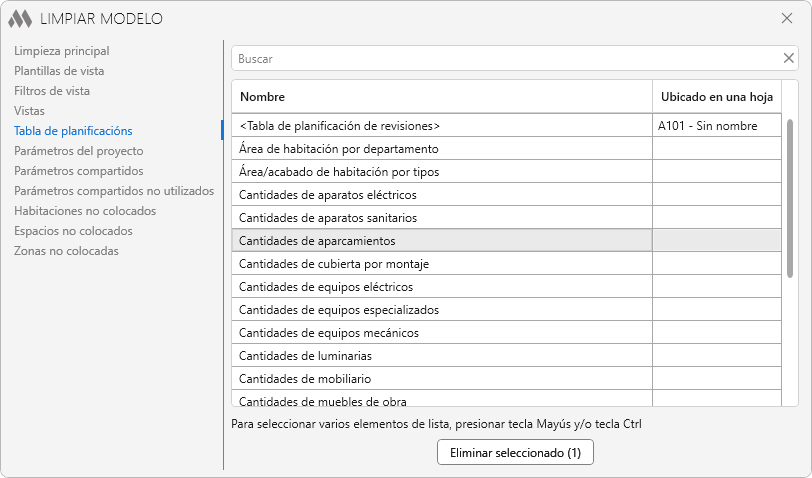
Task: Select Plantillas de vista in sidebar
Action: tap(59, 71)
